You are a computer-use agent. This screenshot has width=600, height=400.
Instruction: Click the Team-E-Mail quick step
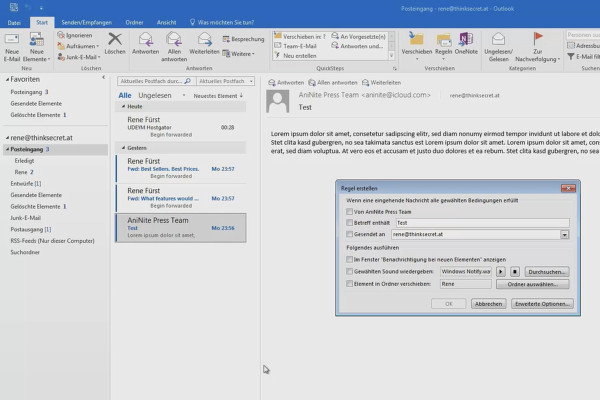pyautogui.click(x=295, y=46)
